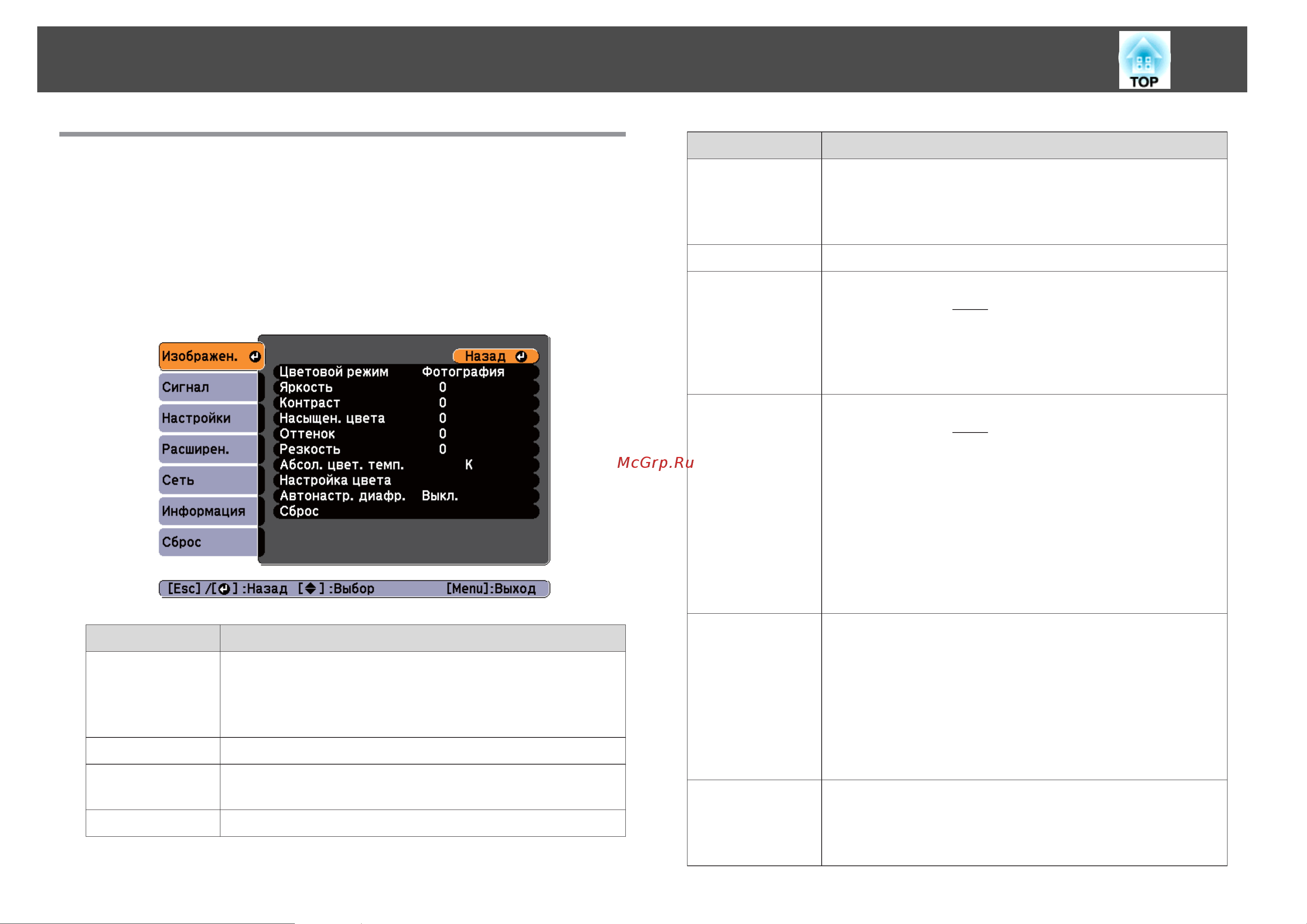The image size is (1307, 924).
Task: Click the enter icon on Назад button
Action: (x=521, y=356)
